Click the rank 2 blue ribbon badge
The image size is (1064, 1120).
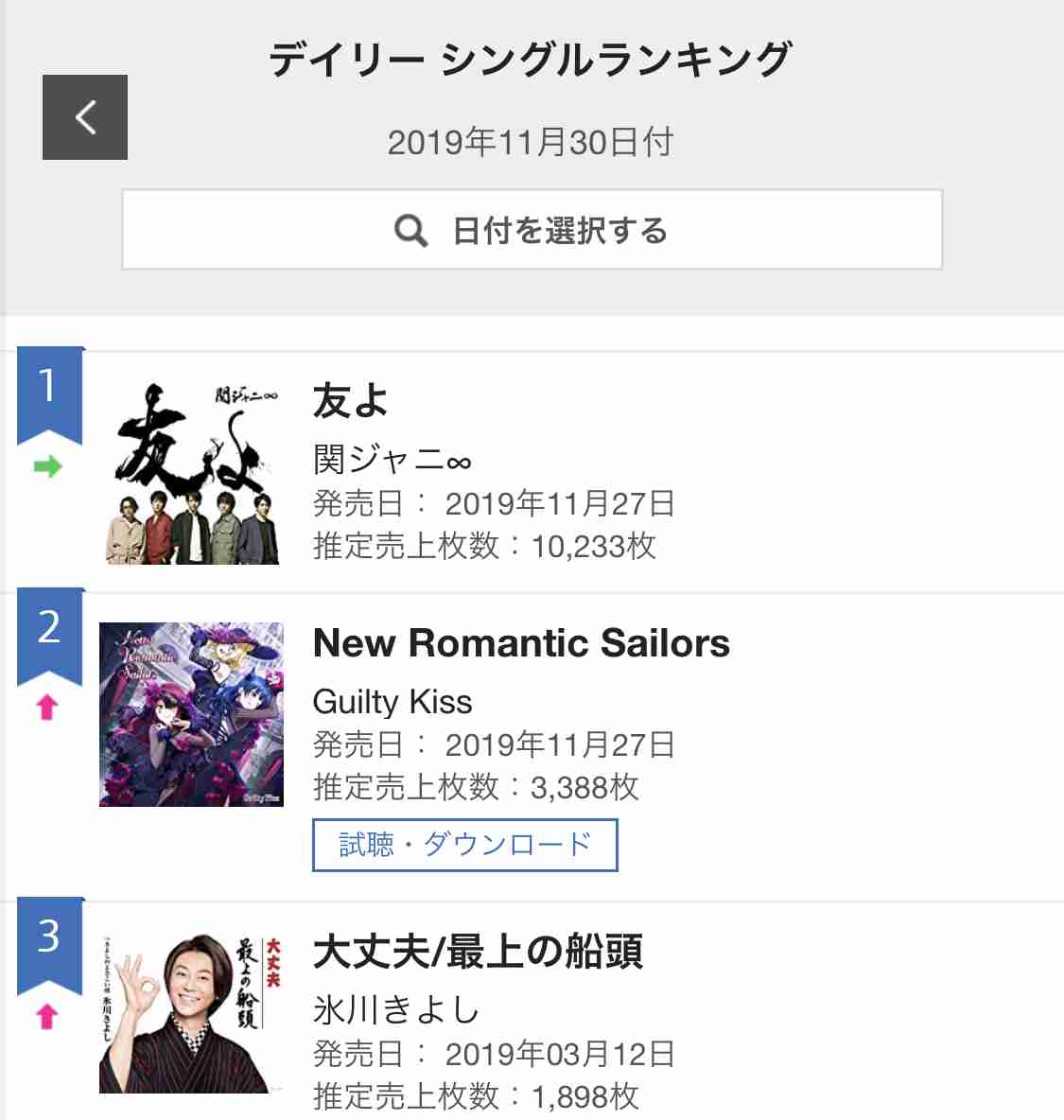point(50,637)
